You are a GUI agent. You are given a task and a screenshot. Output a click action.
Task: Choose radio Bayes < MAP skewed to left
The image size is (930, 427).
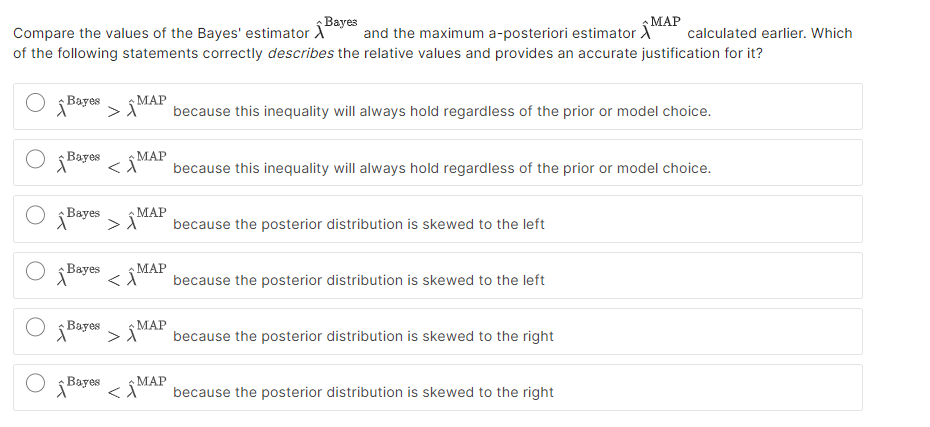click(x=35, y=271)
